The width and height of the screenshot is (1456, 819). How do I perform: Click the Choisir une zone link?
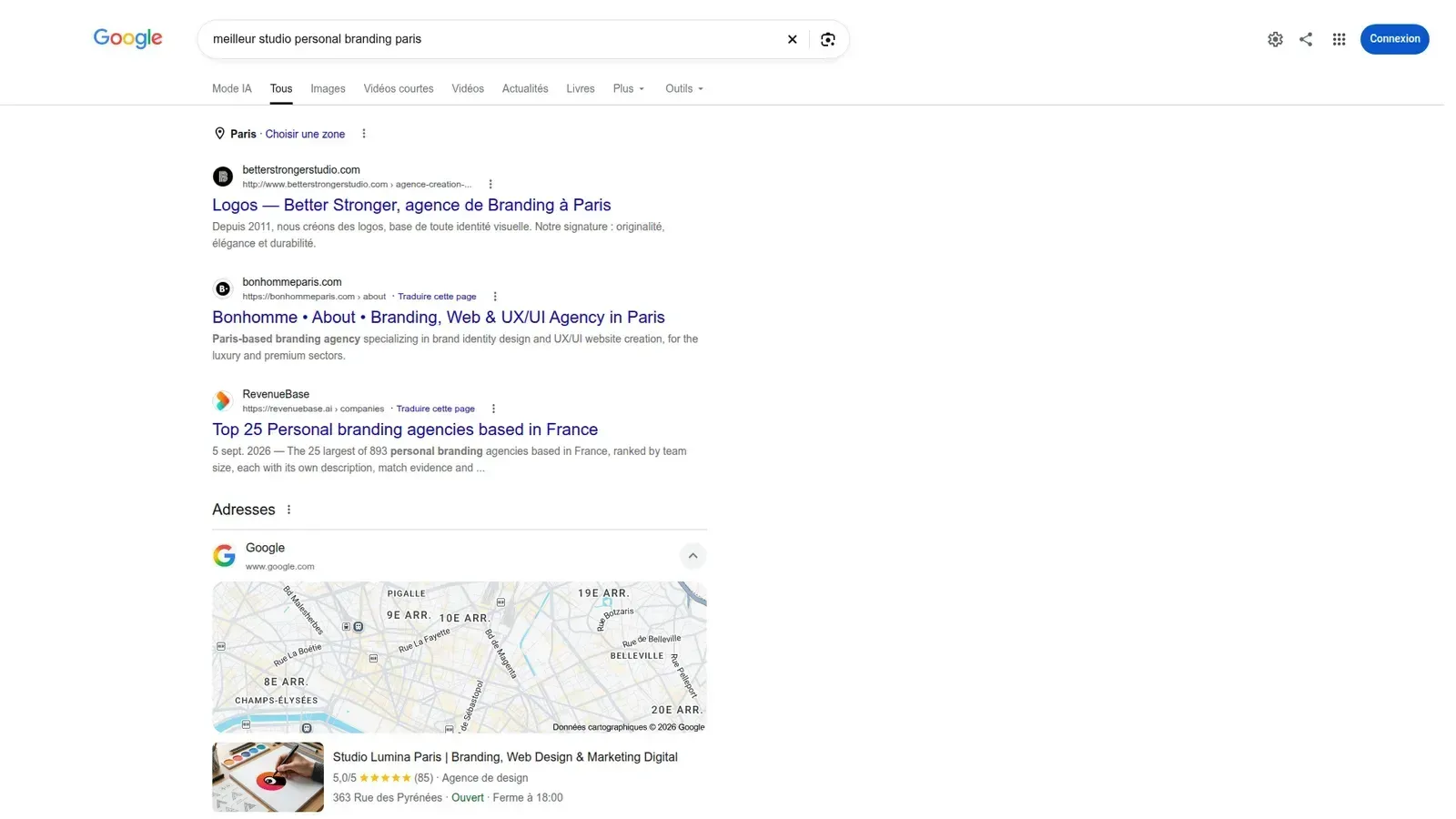point(305,134)
